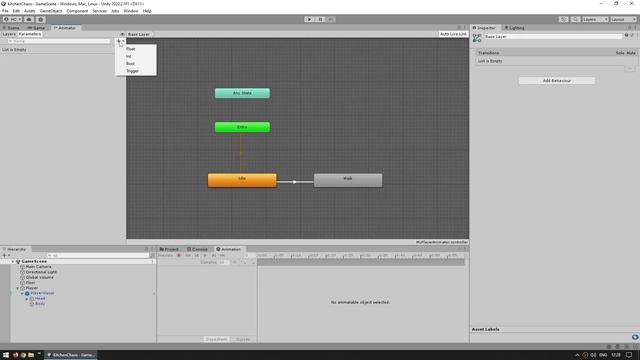Screen dimensions: 640x360
Task: Select the gray Walk state node
Action: click(x=348, y=180)
